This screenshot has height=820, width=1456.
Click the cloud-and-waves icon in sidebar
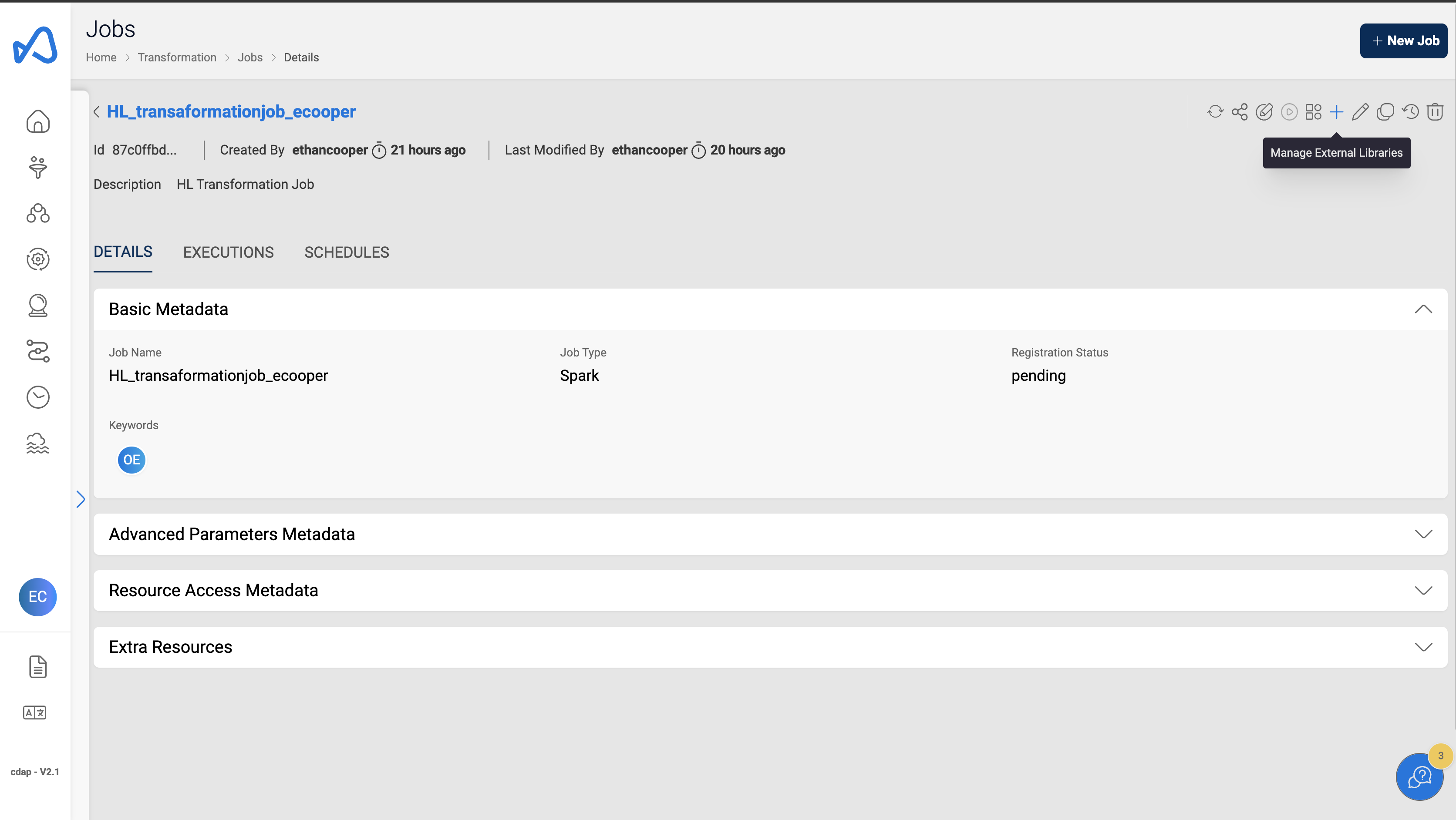click(x=38, y=443)
